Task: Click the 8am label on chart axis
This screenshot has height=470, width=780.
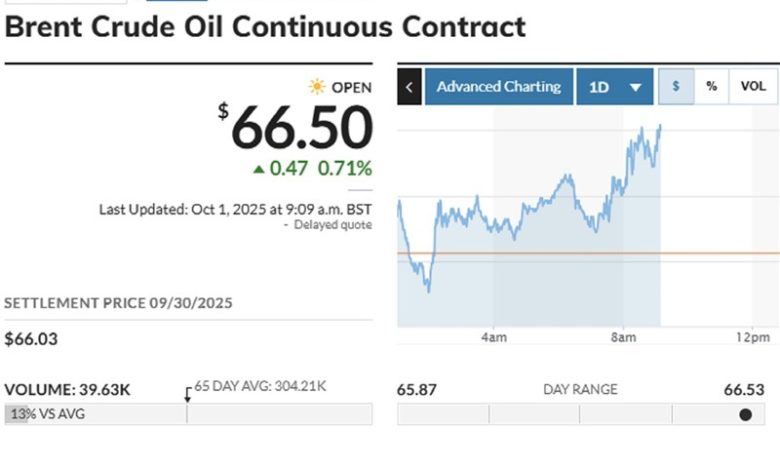Action: pos(623,339)
